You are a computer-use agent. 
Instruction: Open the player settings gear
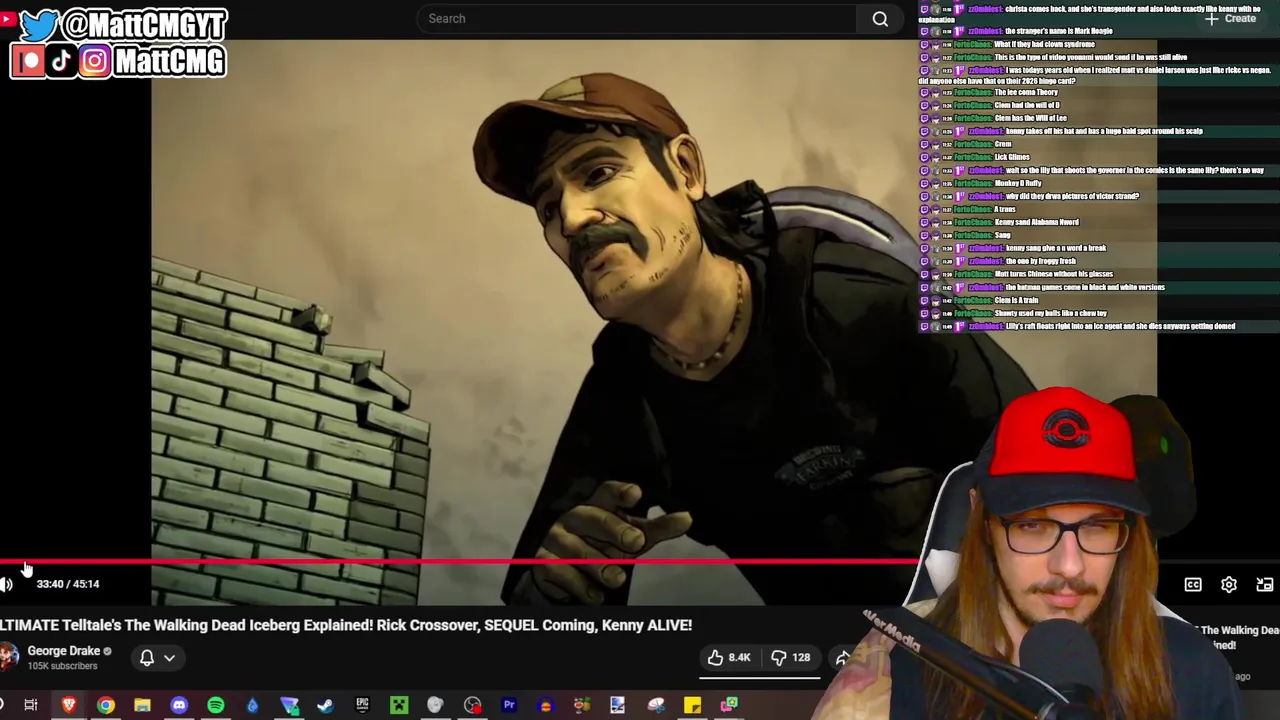pyautogui.click(x=1229, y=585)
